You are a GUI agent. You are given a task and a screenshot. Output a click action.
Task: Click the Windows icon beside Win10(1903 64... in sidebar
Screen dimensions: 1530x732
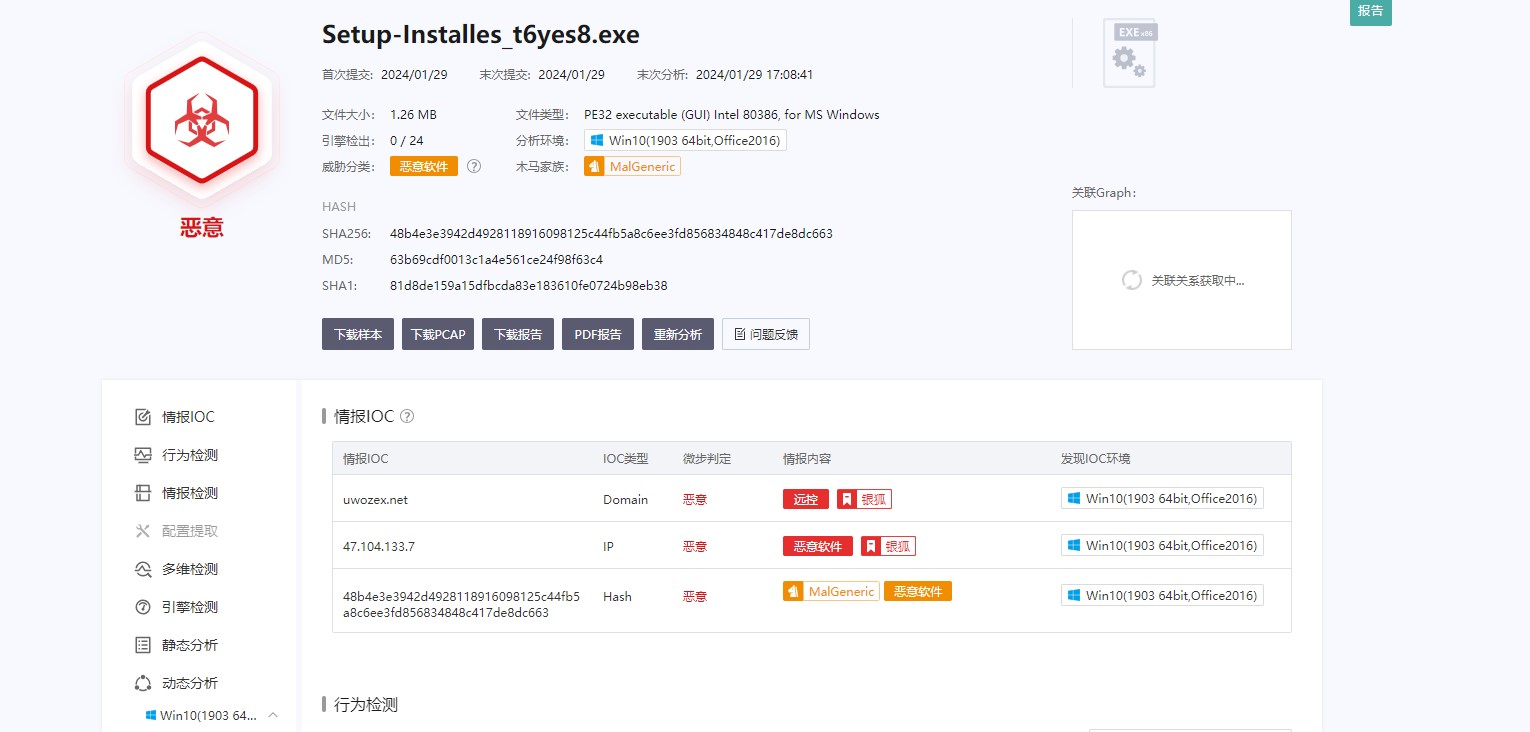pyautogui.click(x=151, y=715)
